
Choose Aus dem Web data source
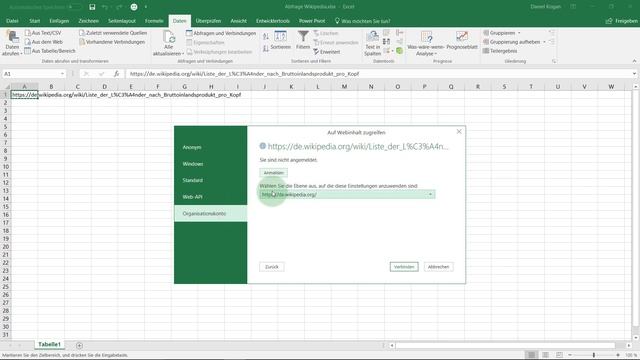(43, 42)
